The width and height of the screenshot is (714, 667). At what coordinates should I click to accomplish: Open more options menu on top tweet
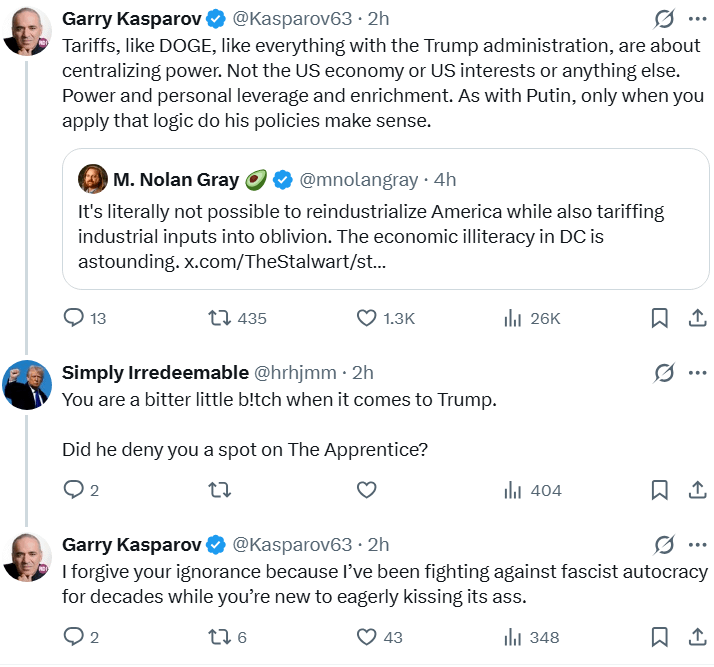698,19
